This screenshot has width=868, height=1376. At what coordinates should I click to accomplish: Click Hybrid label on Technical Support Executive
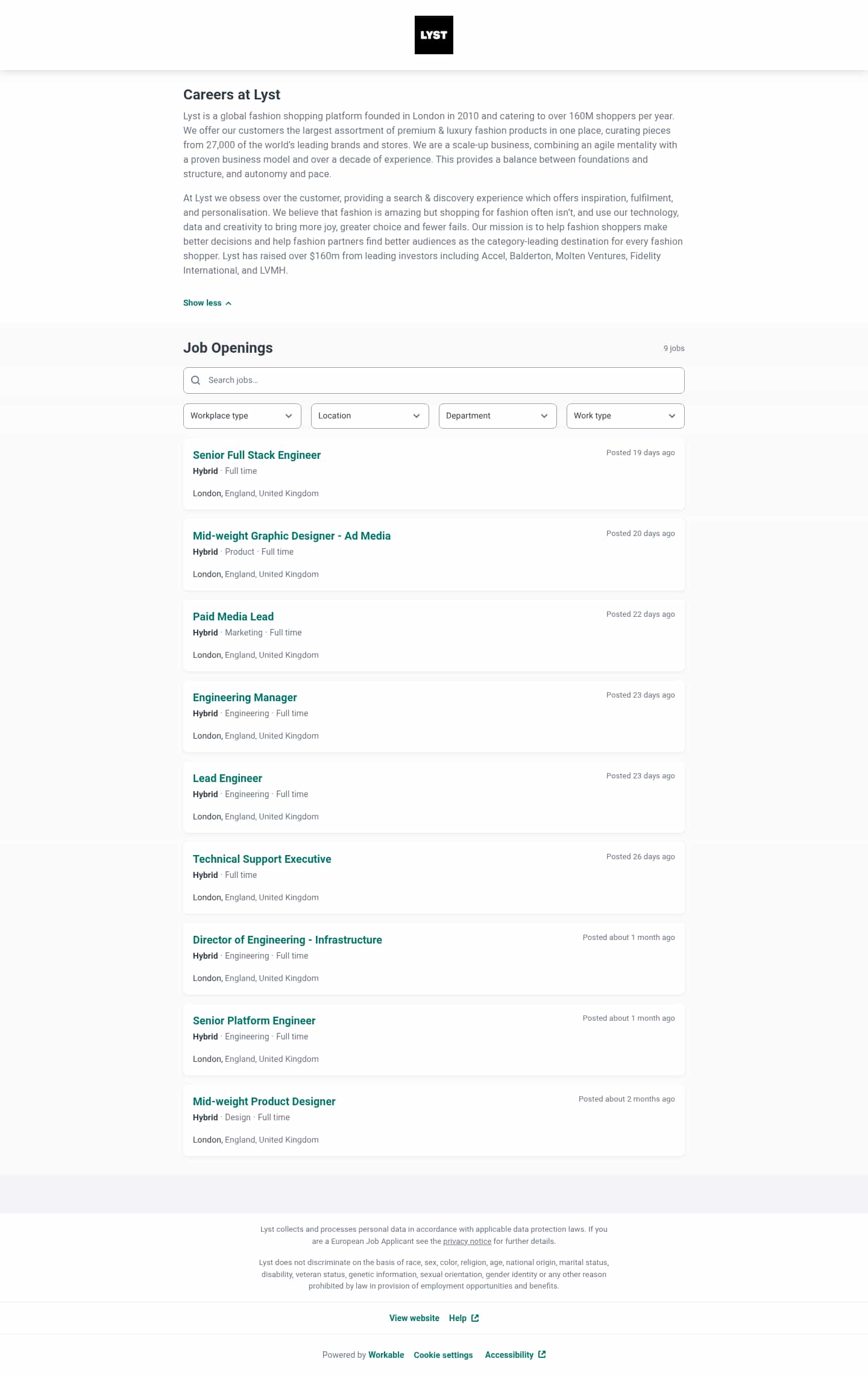205,875
